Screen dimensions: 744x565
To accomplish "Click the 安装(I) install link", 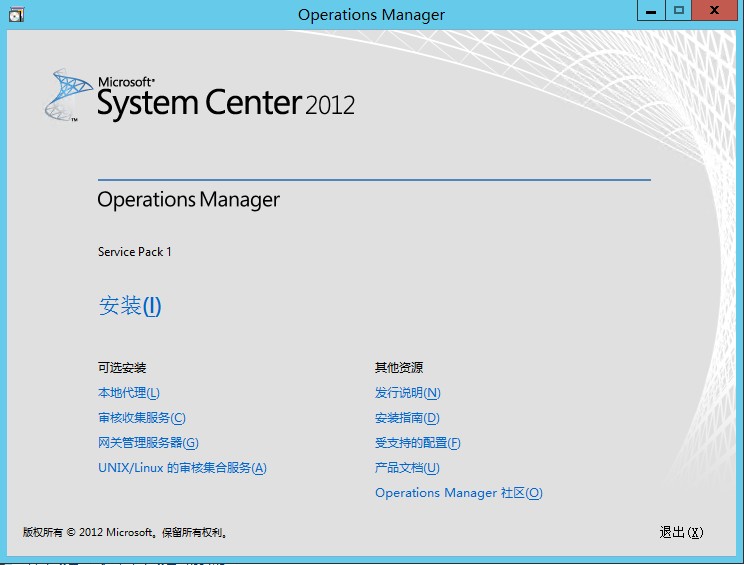I will [x=130, y=306].
